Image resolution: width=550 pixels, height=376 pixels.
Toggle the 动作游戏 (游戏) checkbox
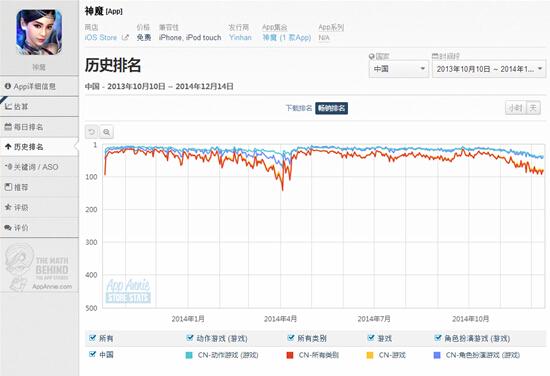coord(190,338)
